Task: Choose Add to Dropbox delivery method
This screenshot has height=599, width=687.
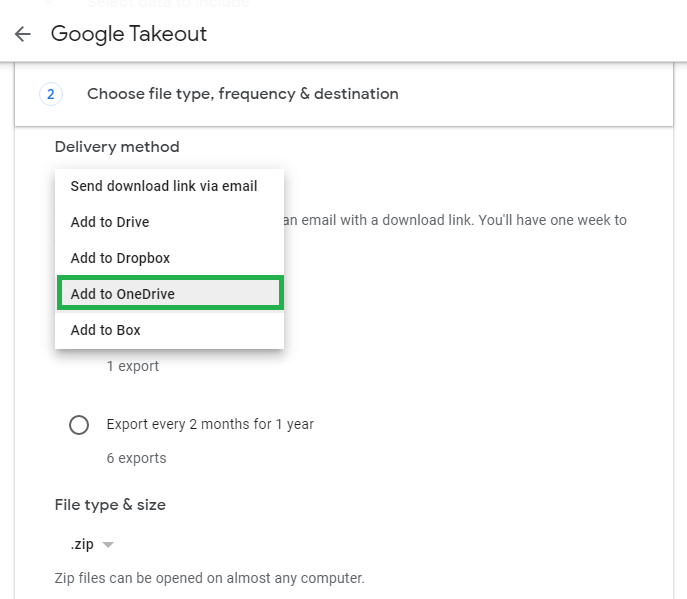Action: tap(170, 258)
